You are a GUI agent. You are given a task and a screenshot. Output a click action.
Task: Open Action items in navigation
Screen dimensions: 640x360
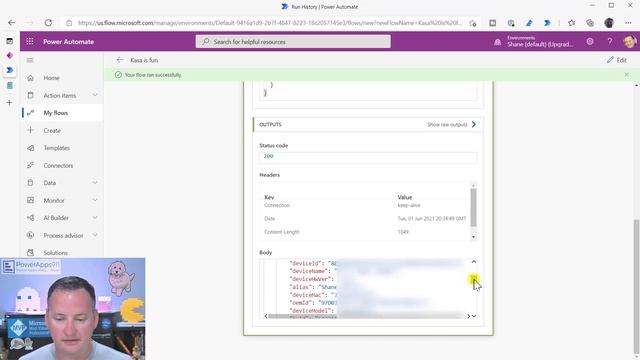click(x=60, y=95)
